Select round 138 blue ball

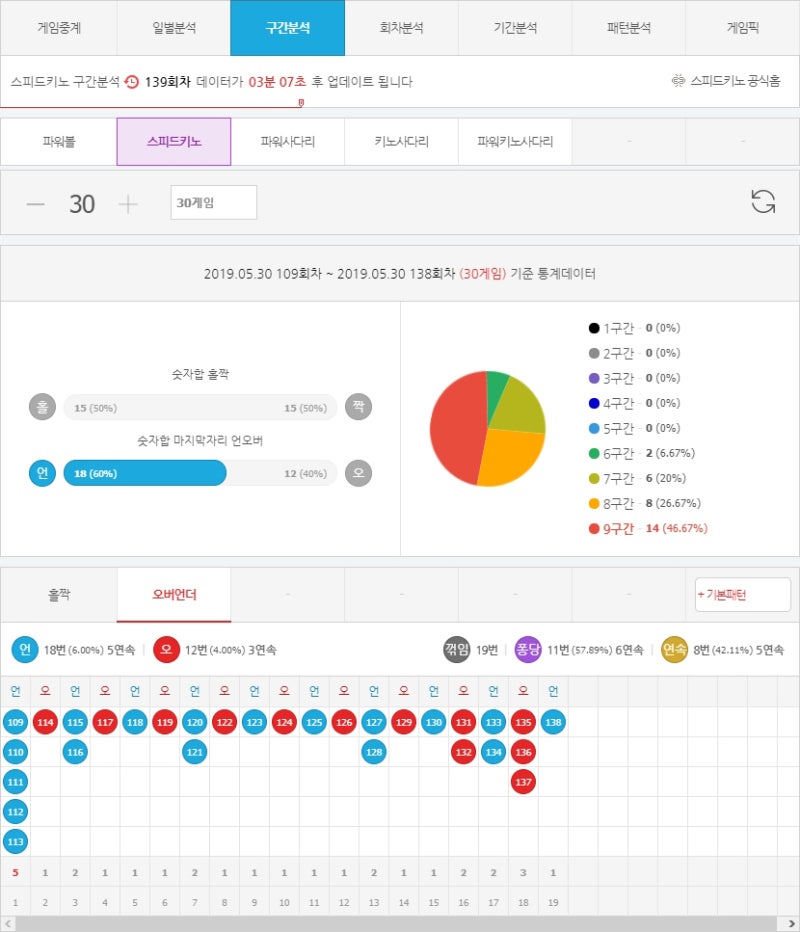coord(553,722)
